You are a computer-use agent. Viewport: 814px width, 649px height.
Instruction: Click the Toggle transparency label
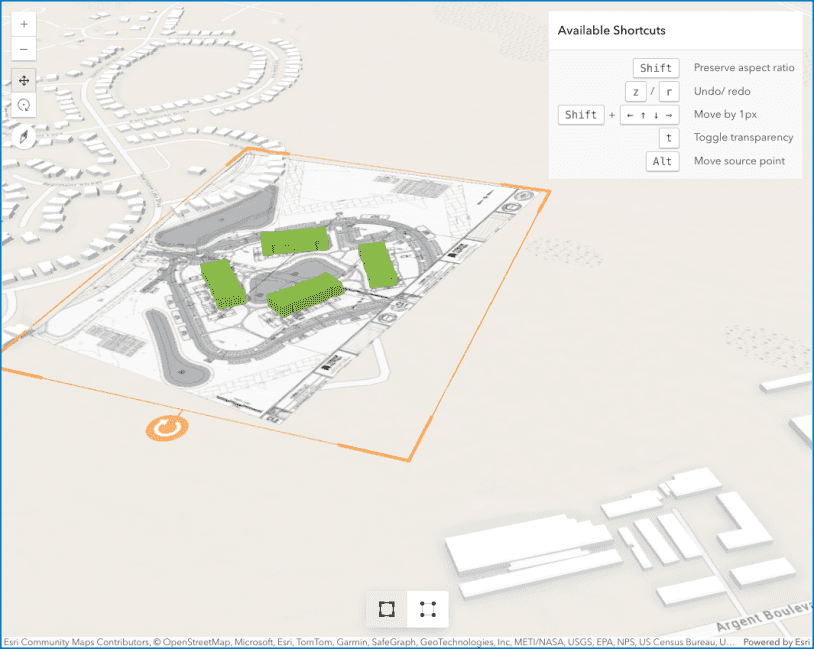(x=743, y=137)
